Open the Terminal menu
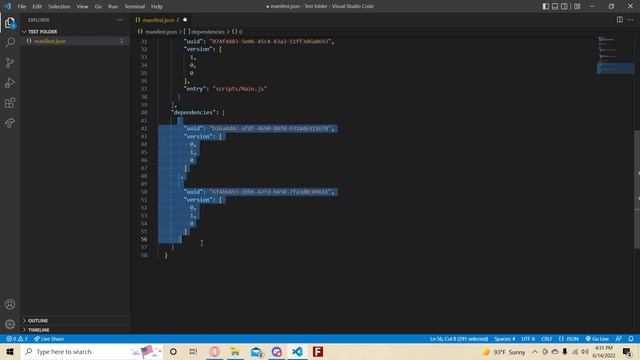 134,7
